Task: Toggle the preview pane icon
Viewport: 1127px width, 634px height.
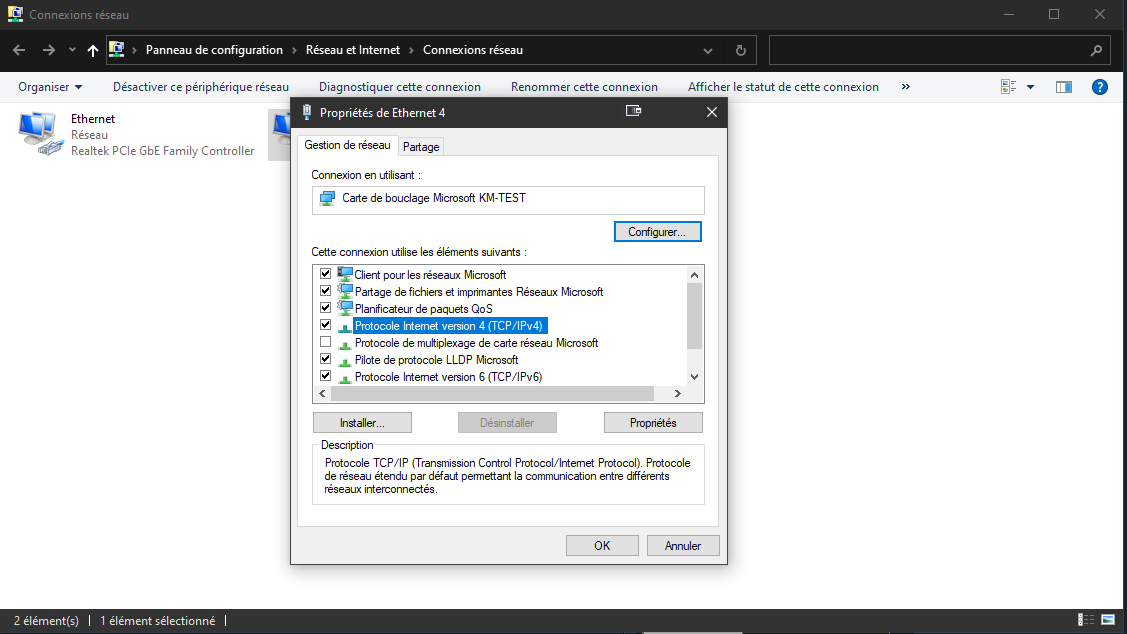Action: pos(1064,87)
